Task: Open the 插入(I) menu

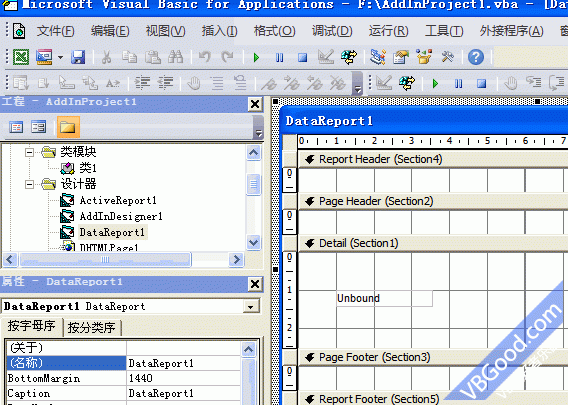Action: [220, 31]
